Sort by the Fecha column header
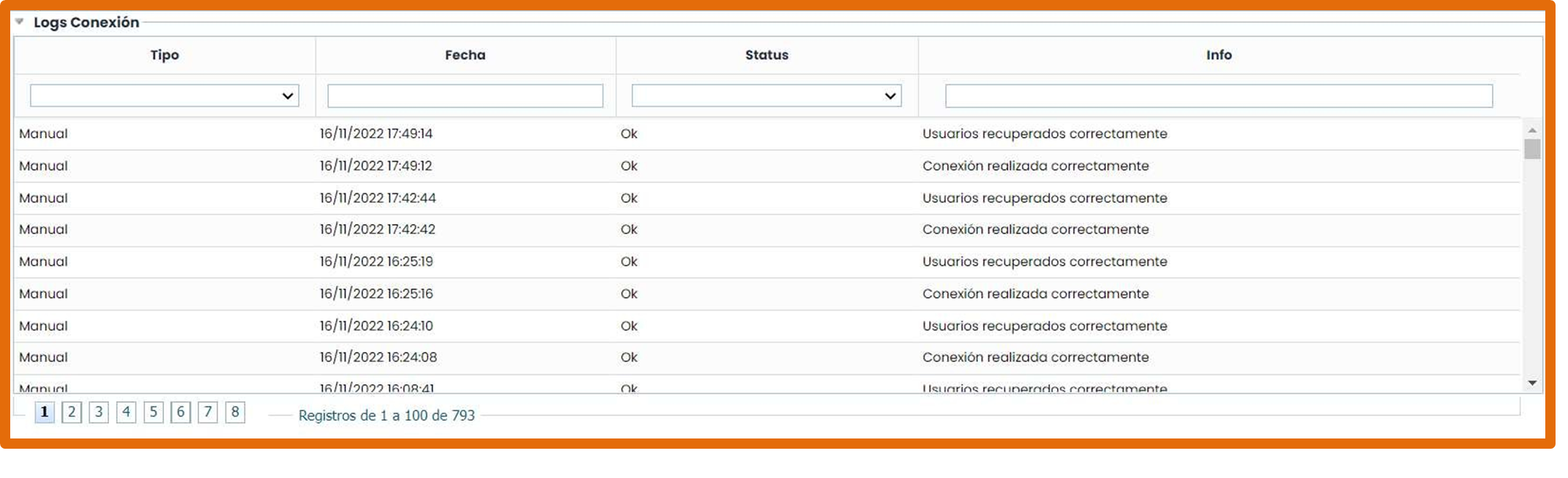1568x478 pixels. pos(465,55)
